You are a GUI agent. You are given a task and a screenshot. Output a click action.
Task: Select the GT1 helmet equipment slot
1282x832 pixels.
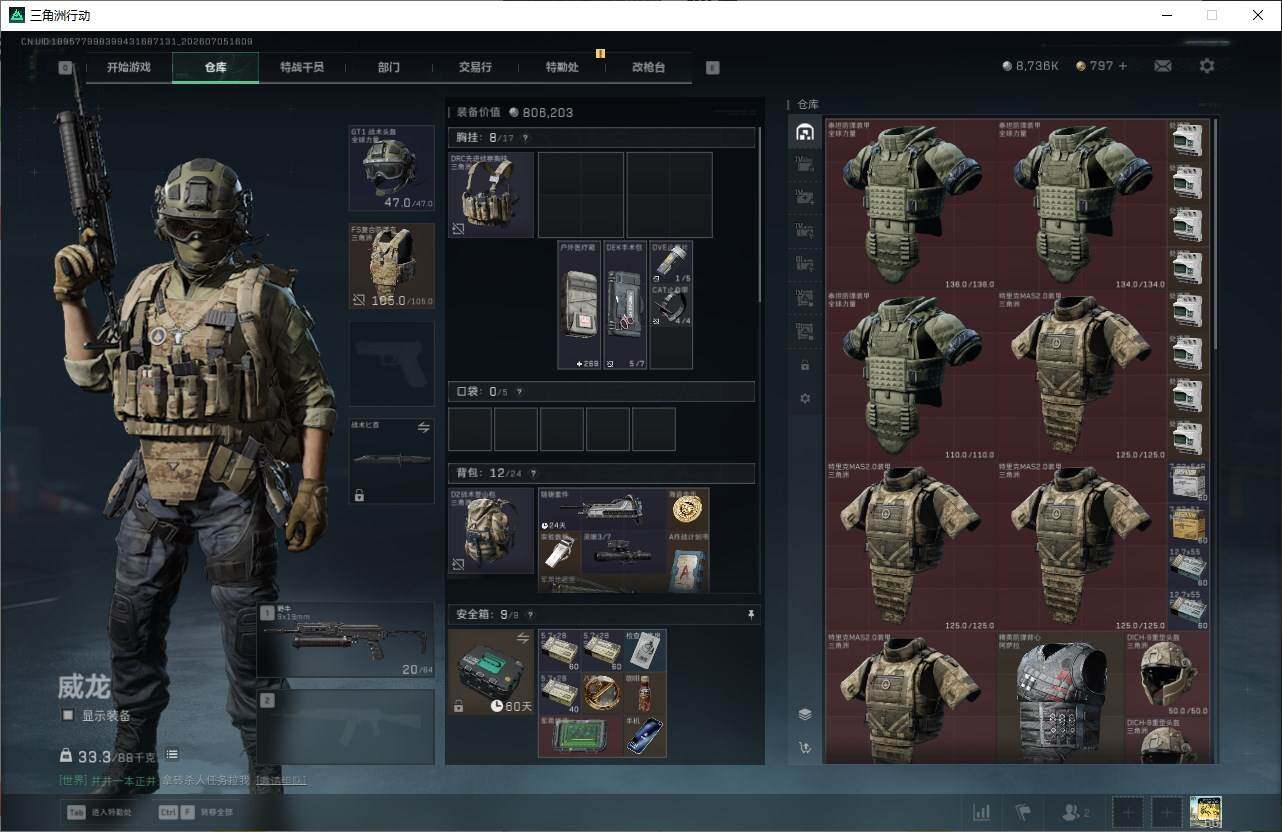click(x=391, y=168)
